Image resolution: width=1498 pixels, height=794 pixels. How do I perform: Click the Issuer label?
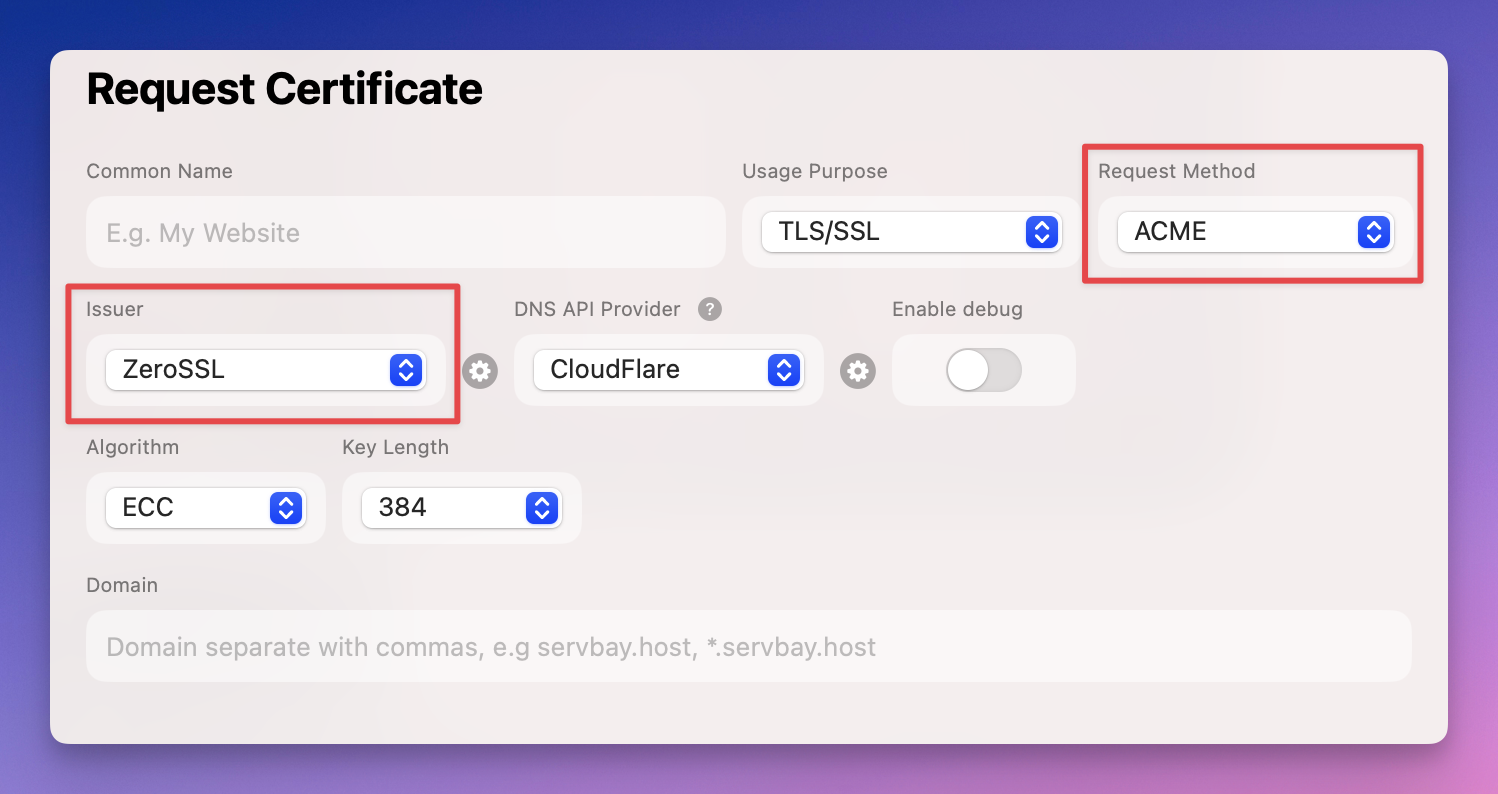115,309
